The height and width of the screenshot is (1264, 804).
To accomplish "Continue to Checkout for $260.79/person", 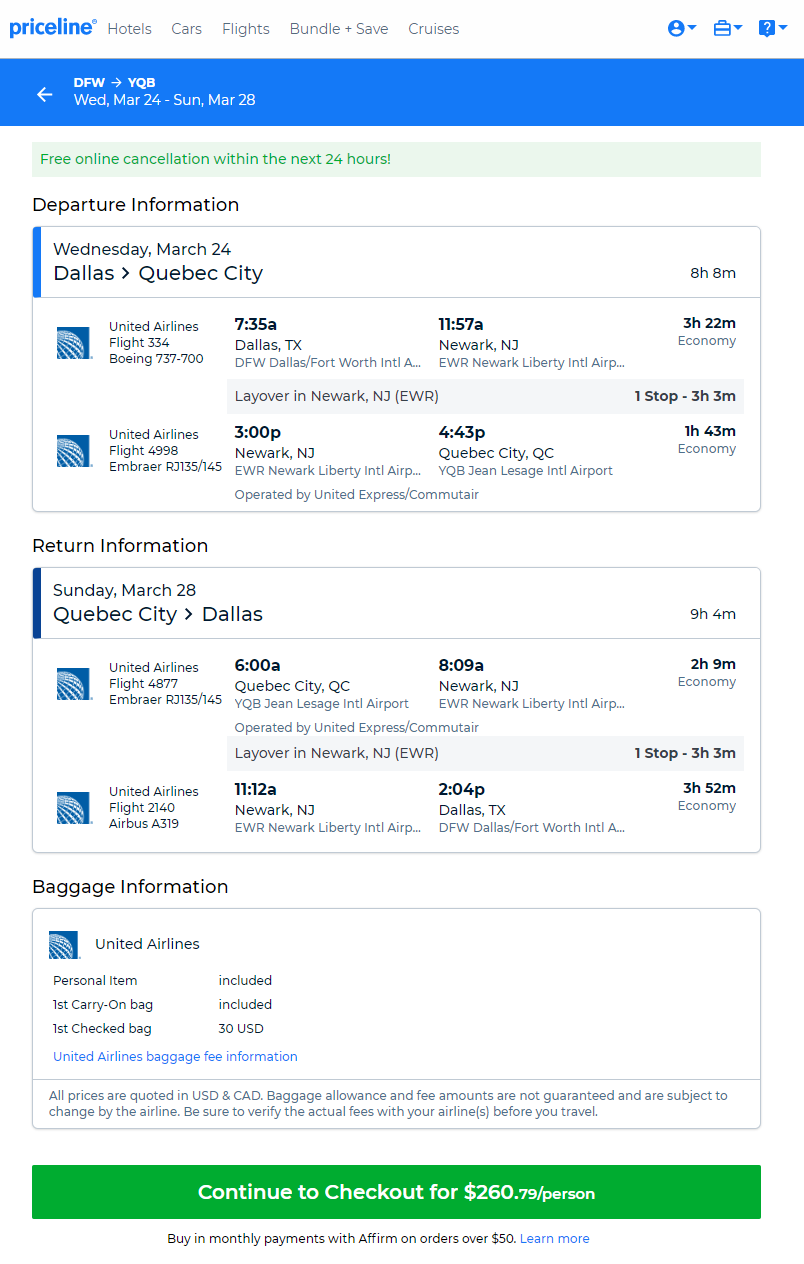I will pos(396,1192).
